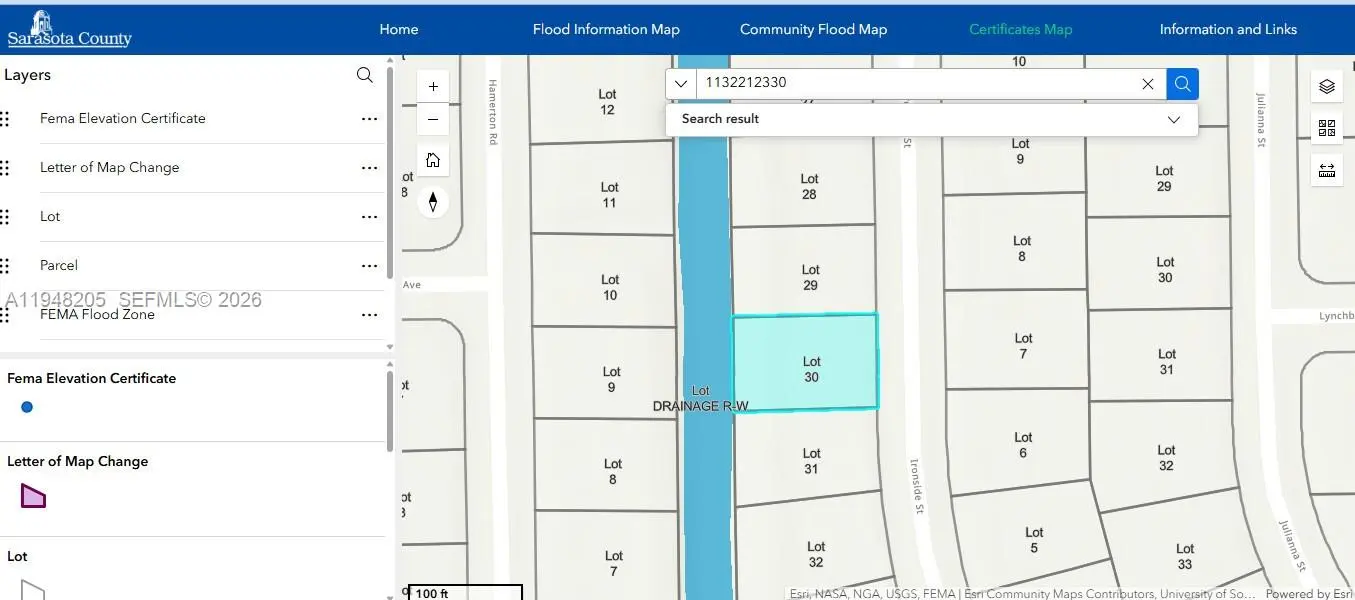Expand the Search result panel
Screen dimensions: 1355x600
click(x=1174, y=119)
